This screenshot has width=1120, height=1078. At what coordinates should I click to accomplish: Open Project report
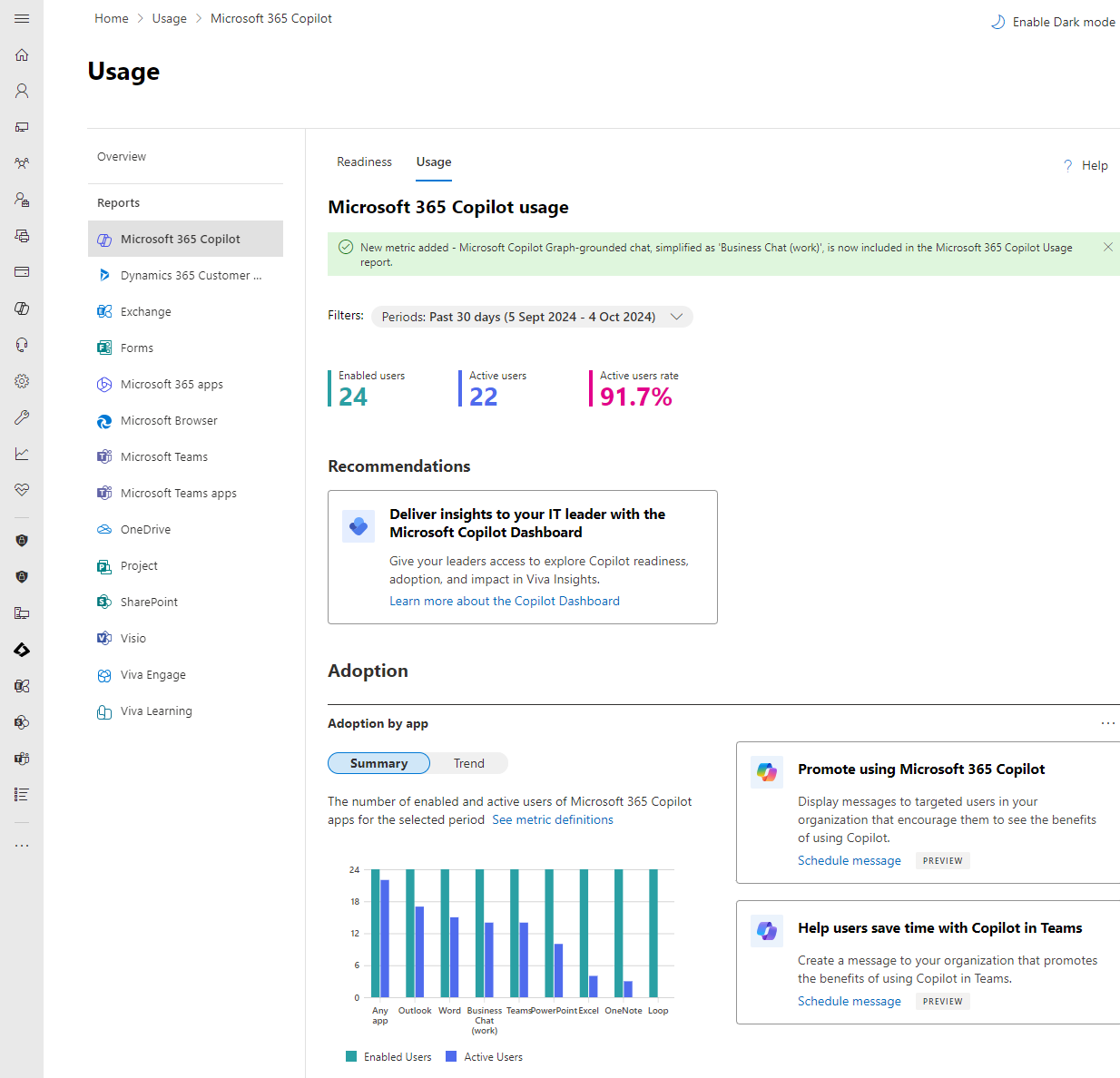pyautogui.click(x=185, y=565)
